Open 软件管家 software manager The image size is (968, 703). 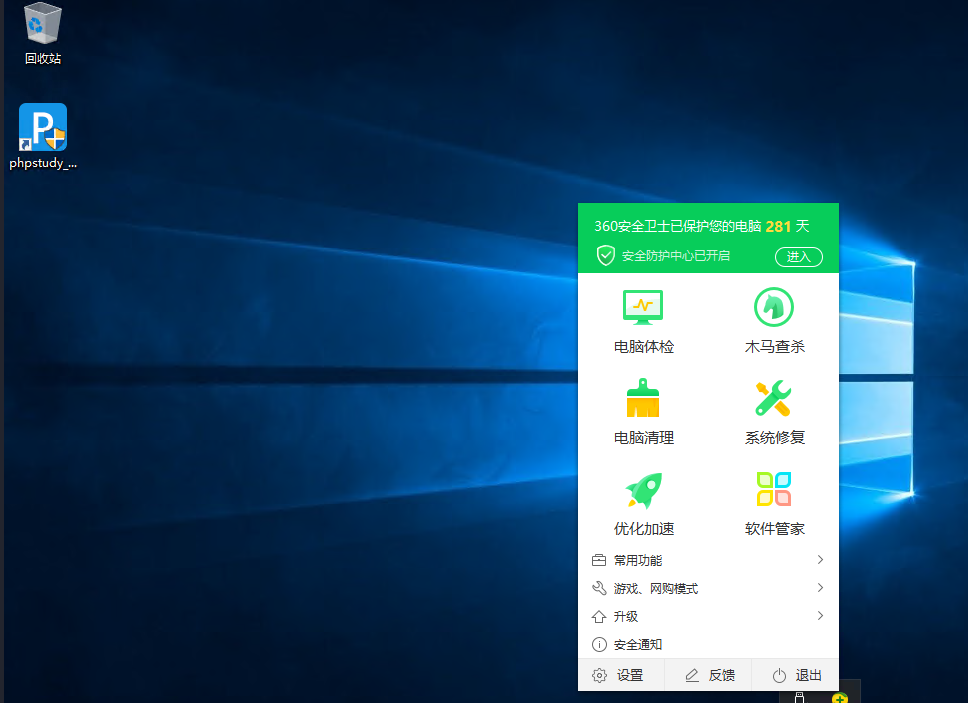click(774, 490)
